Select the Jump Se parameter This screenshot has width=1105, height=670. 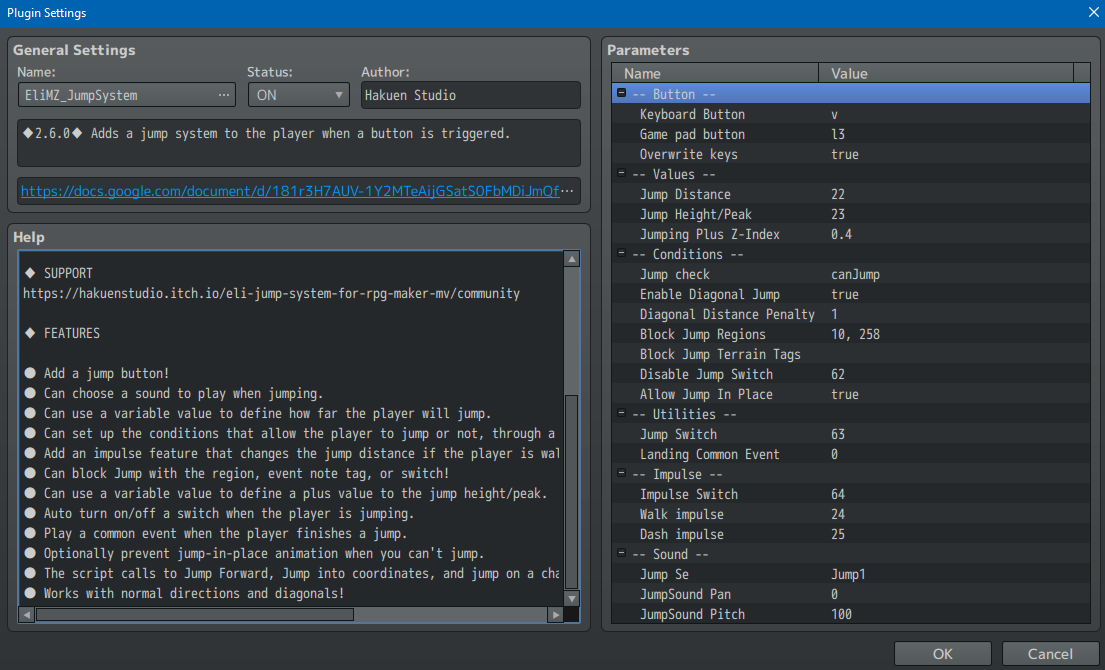click(851, 574)
